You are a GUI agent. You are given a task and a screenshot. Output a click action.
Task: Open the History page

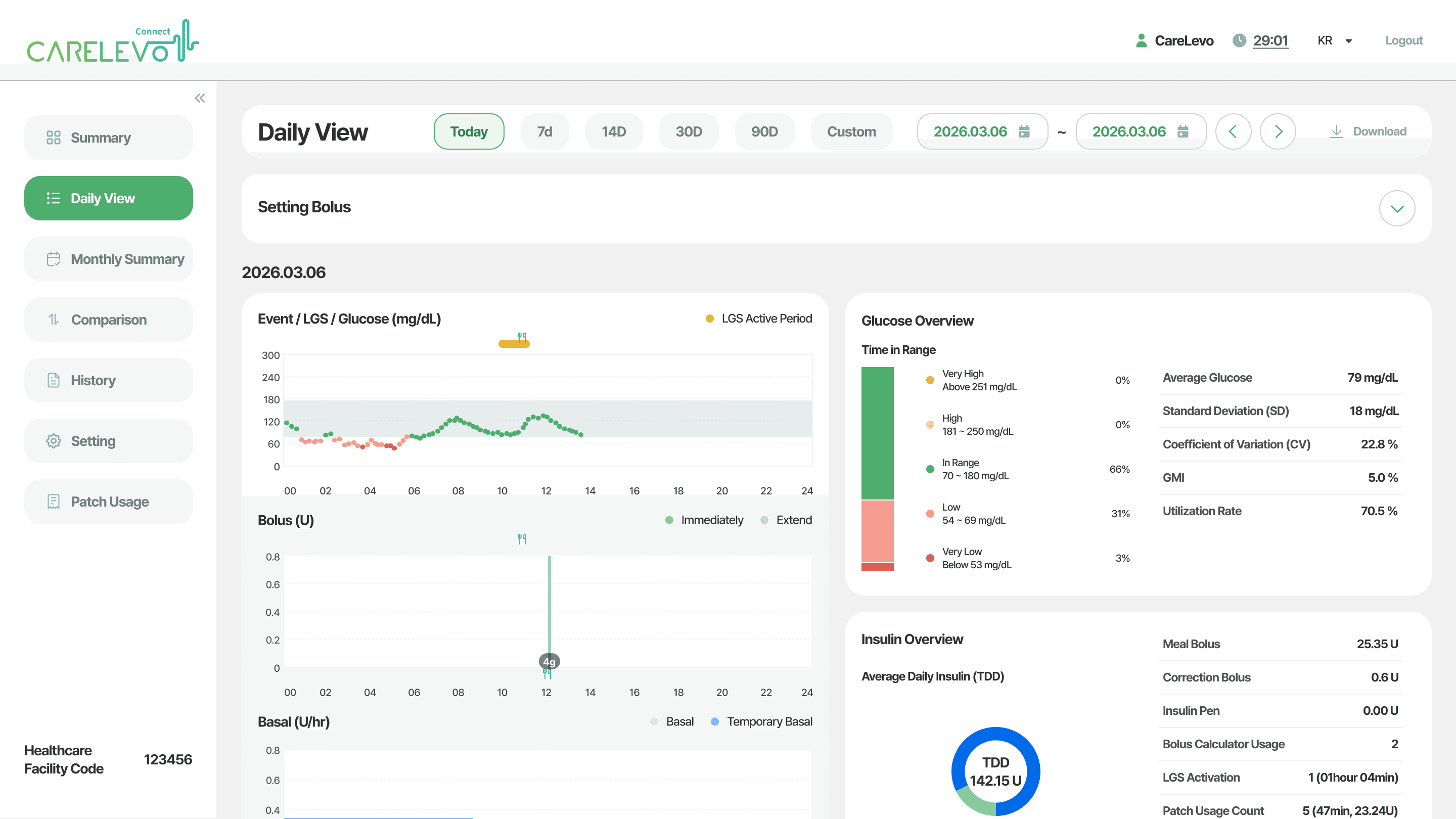tap(109, 380)
